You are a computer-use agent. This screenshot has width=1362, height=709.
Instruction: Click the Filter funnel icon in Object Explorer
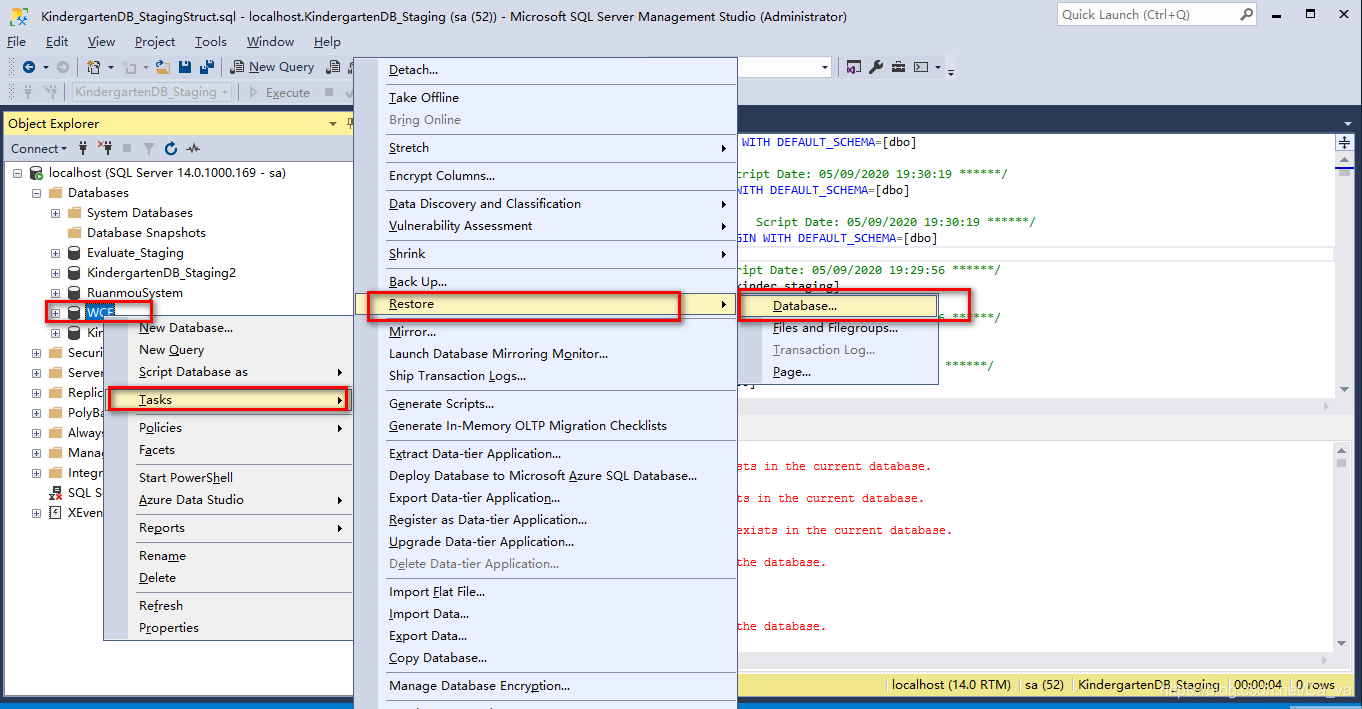149,148
